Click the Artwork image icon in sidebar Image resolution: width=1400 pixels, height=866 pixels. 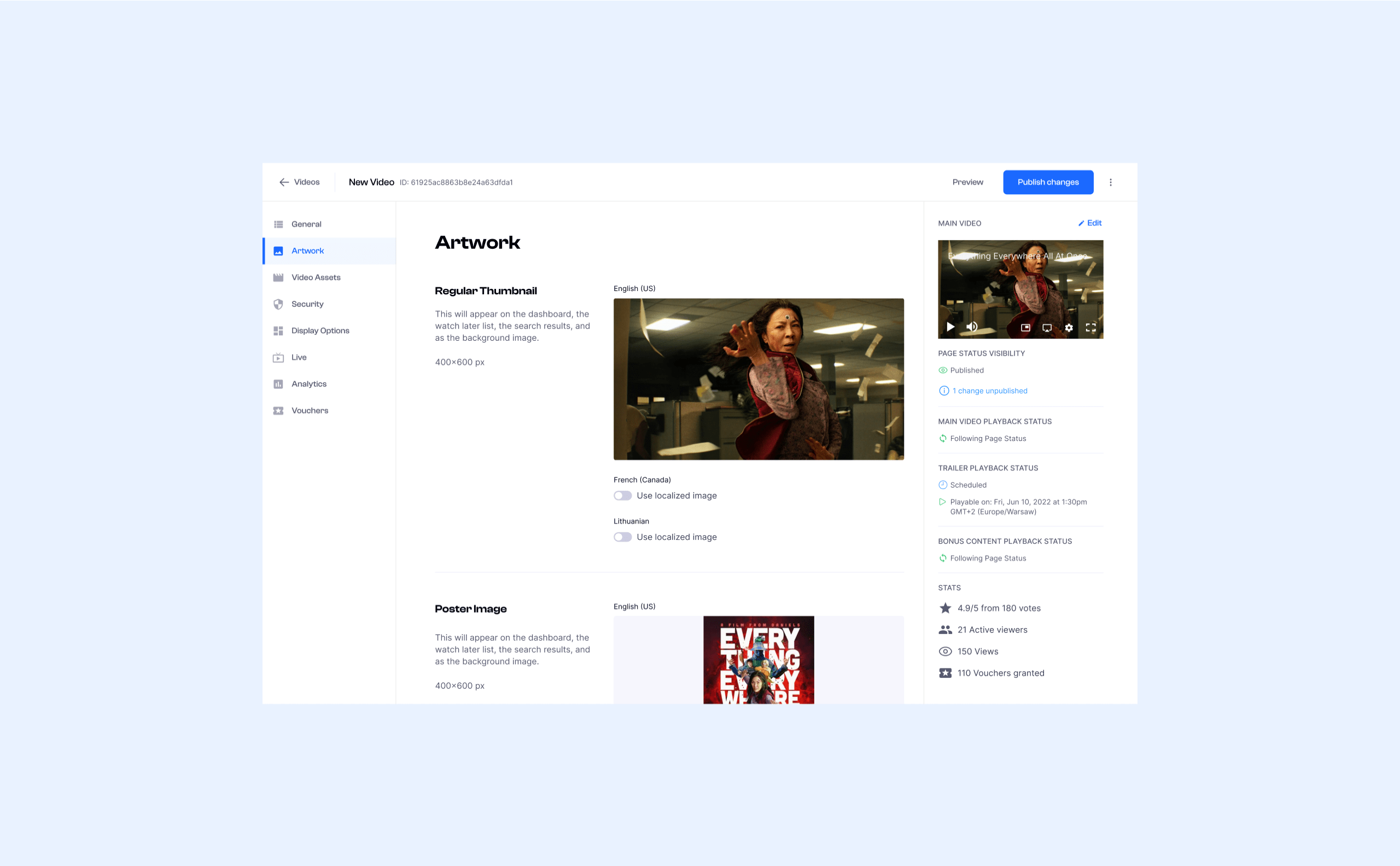(x=278, y=251)
